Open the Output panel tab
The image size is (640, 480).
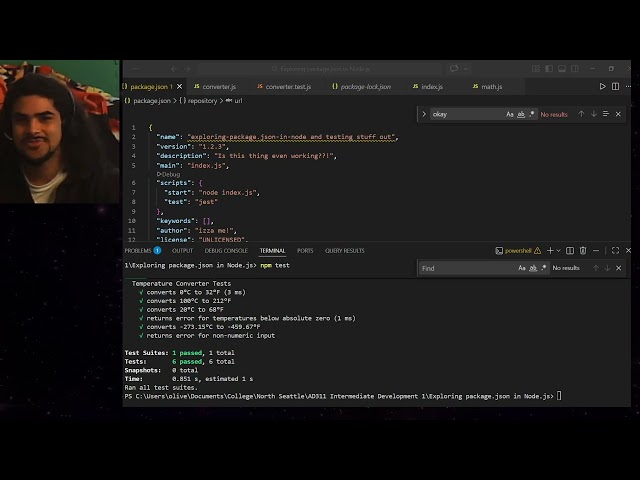pyautogui.click(x=182, y=251)
